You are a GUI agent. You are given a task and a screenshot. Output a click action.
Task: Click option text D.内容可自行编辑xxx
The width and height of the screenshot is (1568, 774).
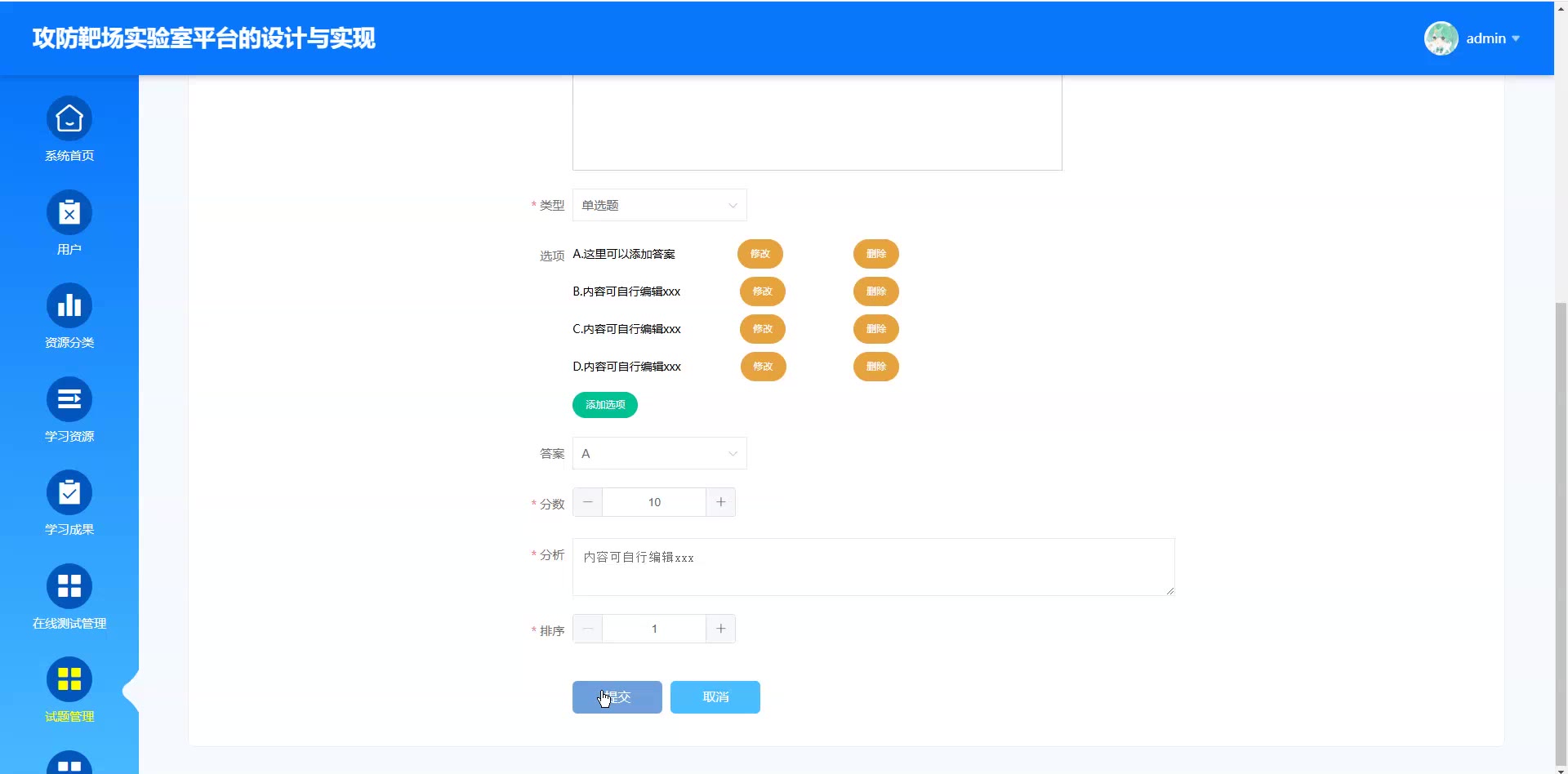point(626,367)
